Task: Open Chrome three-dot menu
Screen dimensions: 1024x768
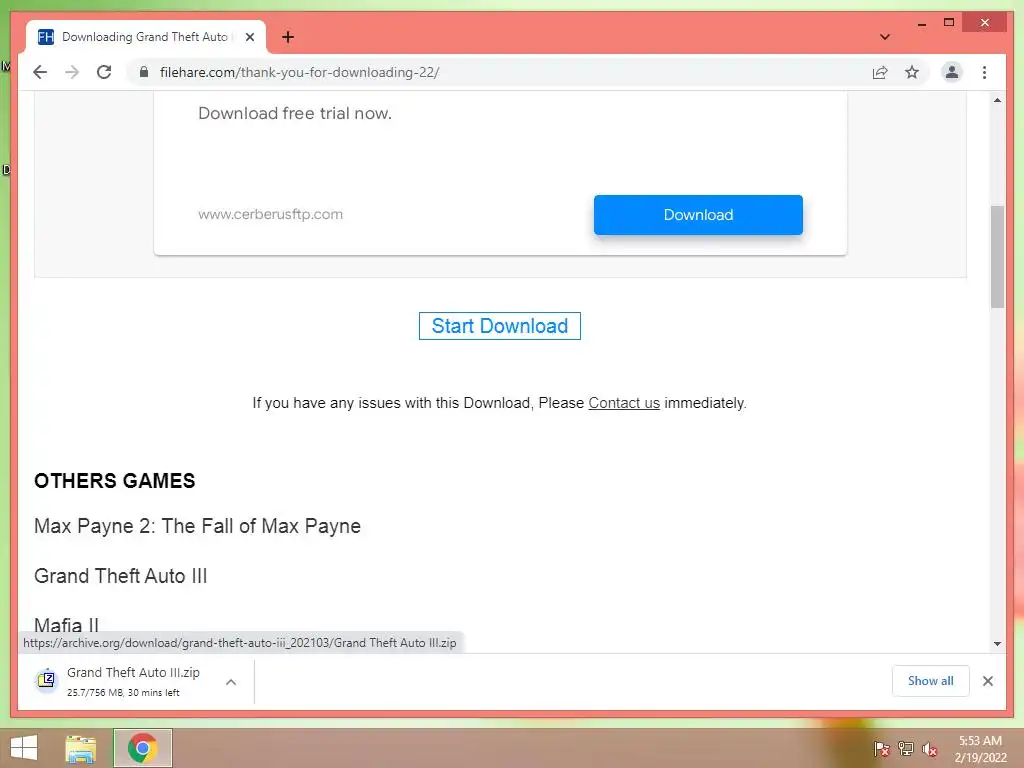Action: tap(984, 72)
